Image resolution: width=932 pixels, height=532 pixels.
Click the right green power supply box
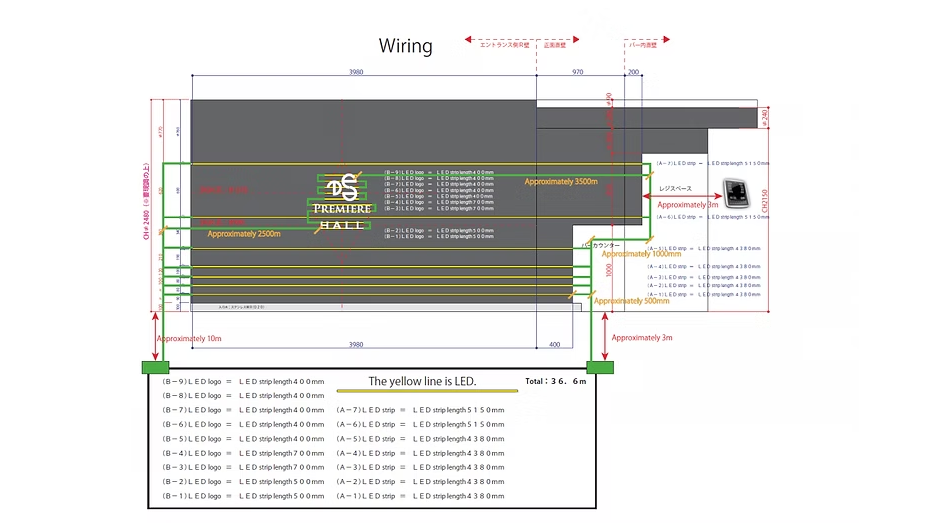tap(600, 367)
